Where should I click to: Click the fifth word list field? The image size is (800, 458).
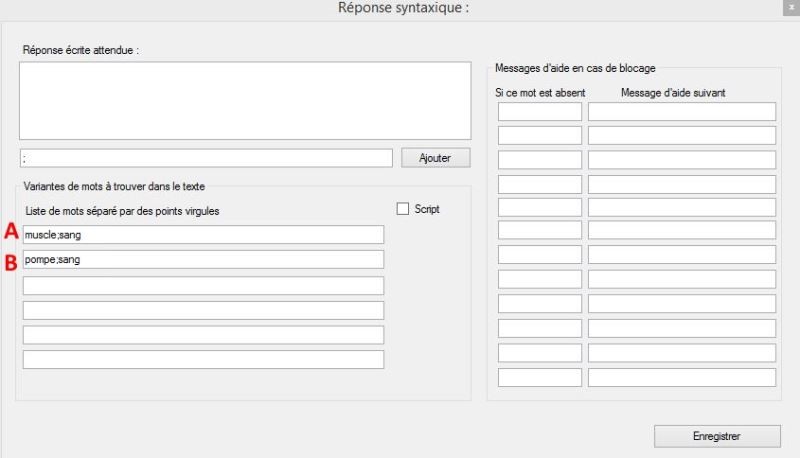[203, 334]
